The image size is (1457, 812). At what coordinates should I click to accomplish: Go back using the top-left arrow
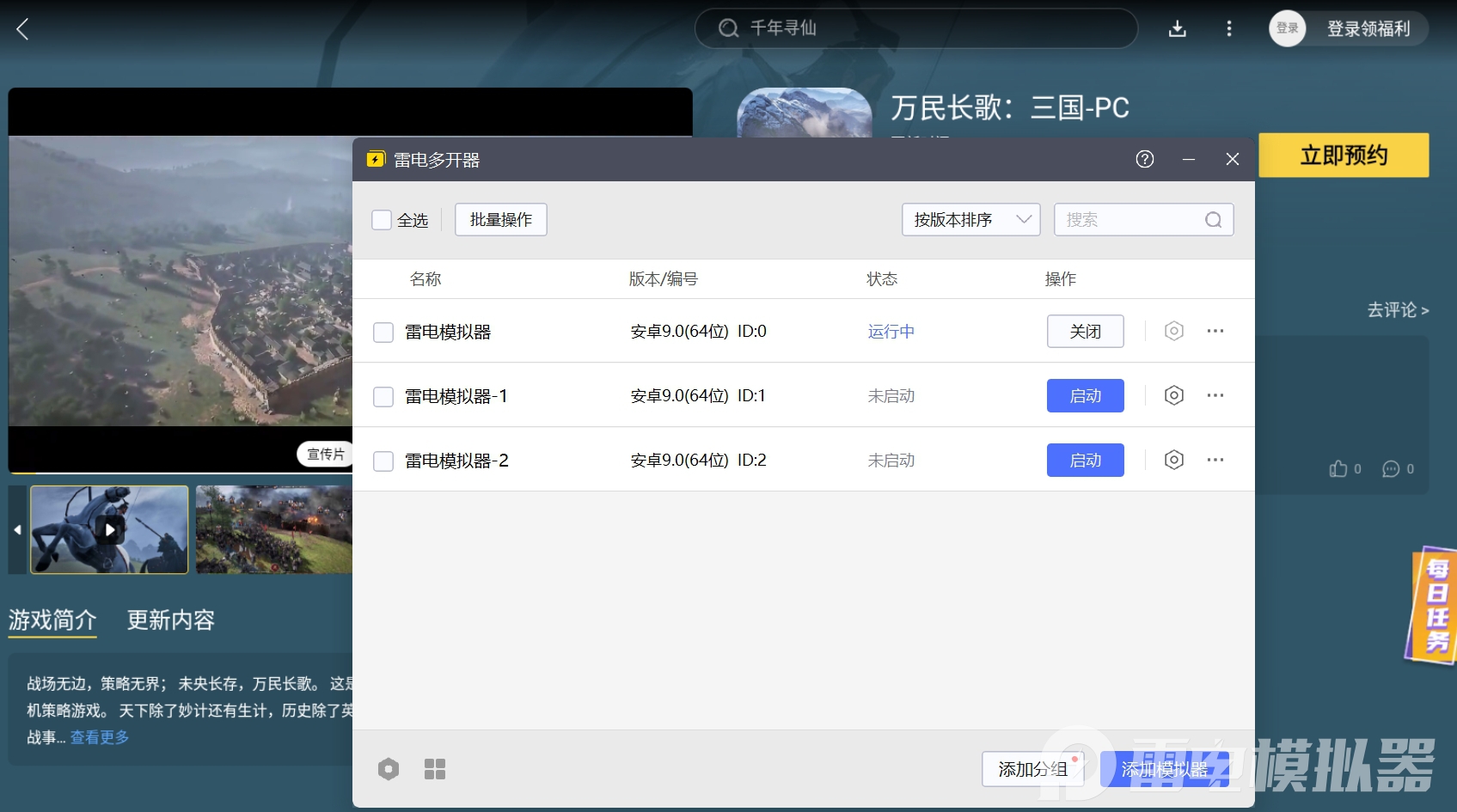coord(23,29)
